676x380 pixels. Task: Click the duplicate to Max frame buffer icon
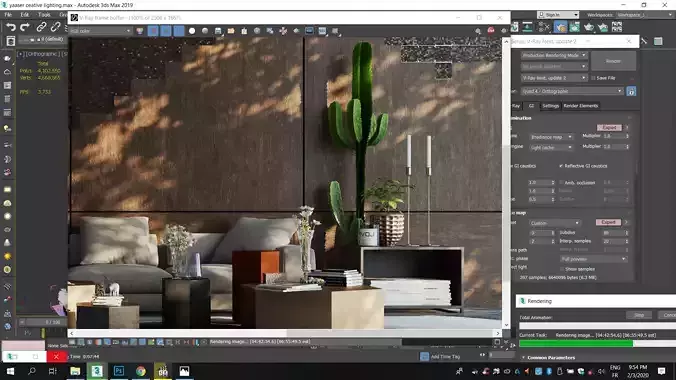pos(257,31)
